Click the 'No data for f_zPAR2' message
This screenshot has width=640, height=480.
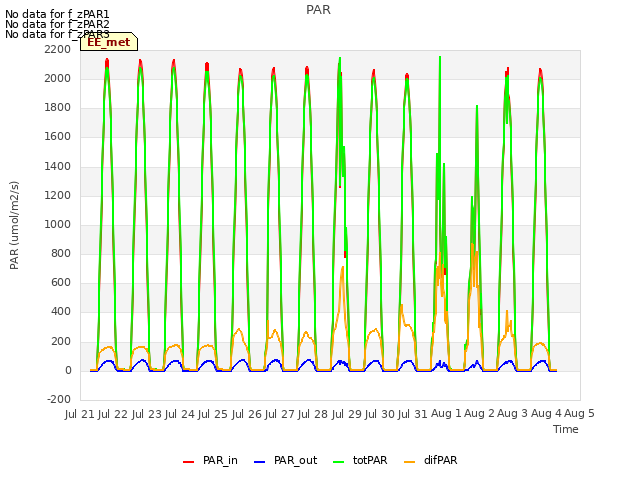[57, 24]
